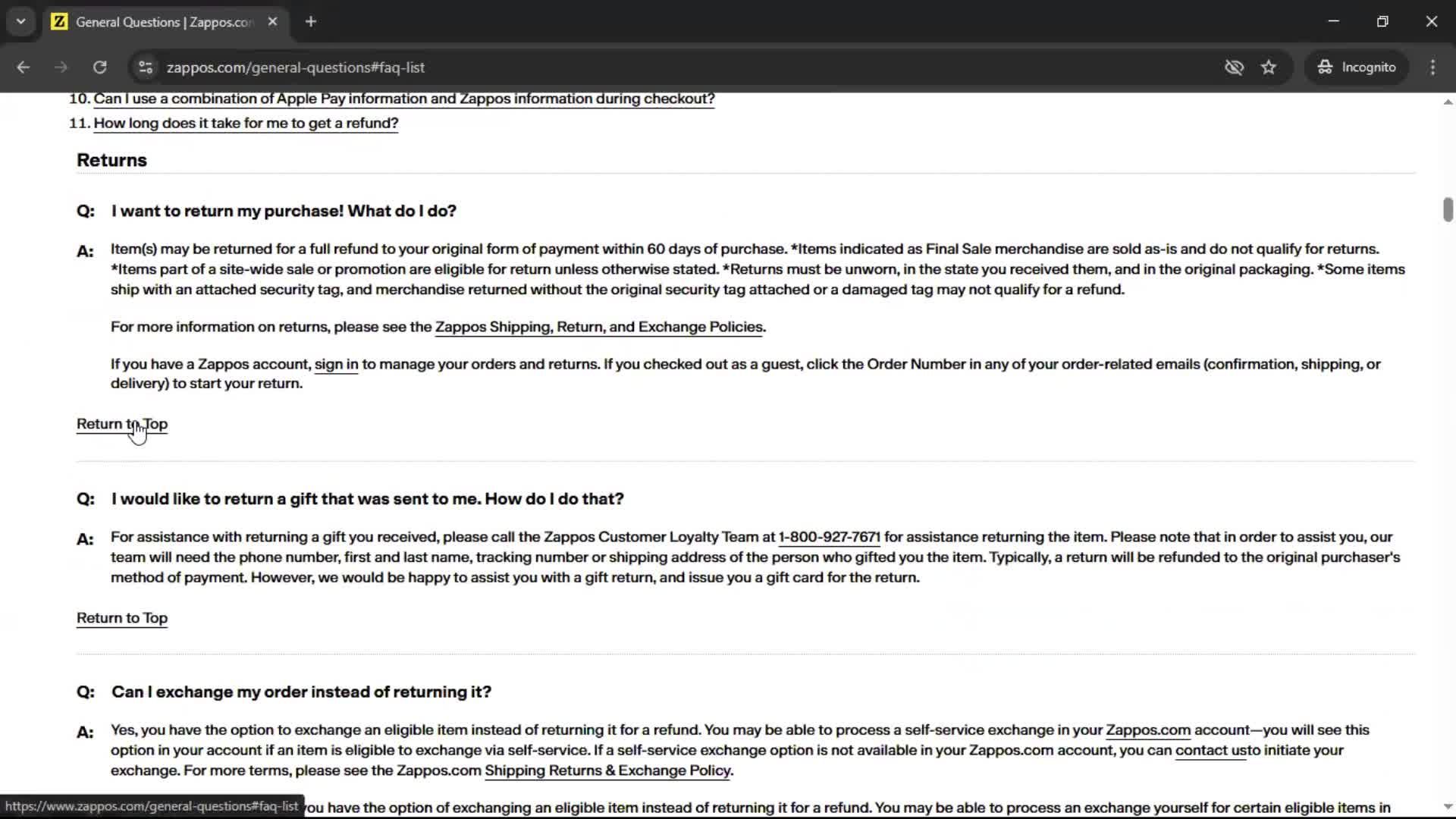Minimize the browser window

[1334, 21]
